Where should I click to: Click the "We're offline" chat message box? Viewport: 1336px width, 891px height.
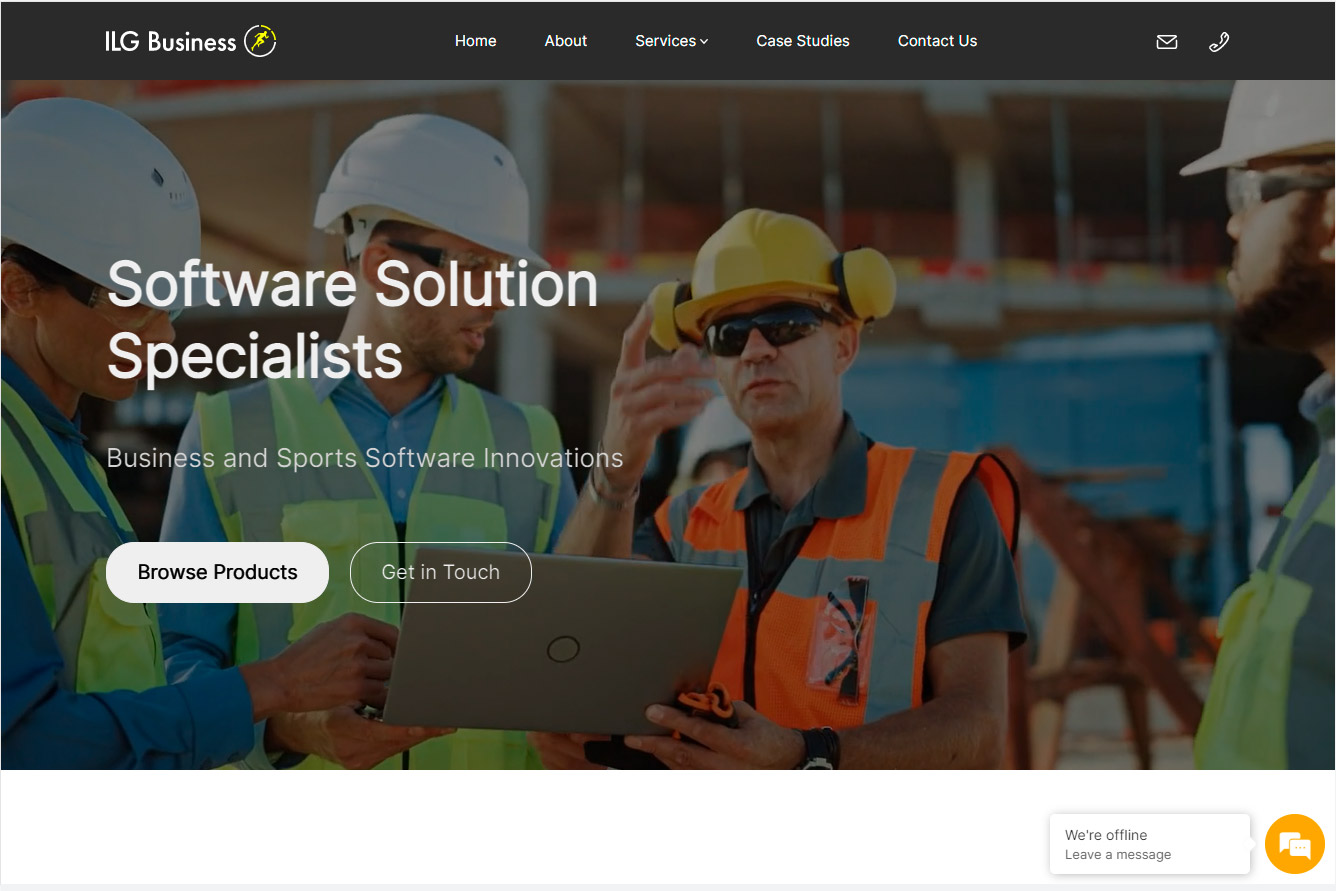1150,844
